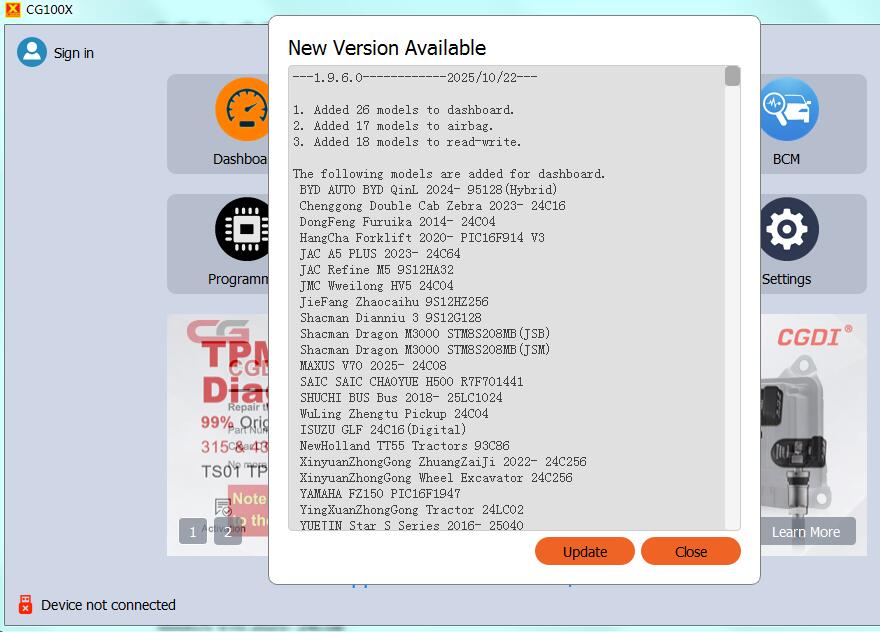The width and height of the screenshot is (880, 632).
Task: Click the Update button
Action: click(x=585, y=551)
